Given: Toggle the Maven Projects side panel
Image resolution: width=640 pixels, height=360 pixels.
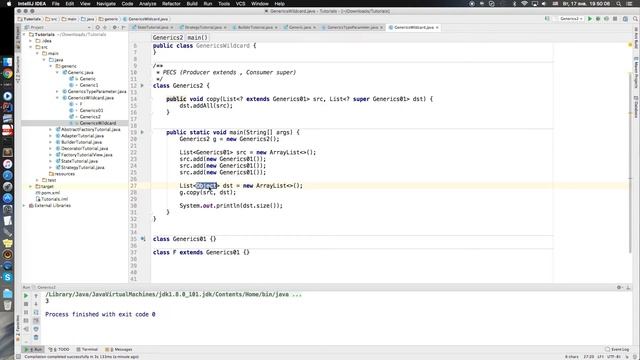Looking at the screenshot, I should coord(636,74).
